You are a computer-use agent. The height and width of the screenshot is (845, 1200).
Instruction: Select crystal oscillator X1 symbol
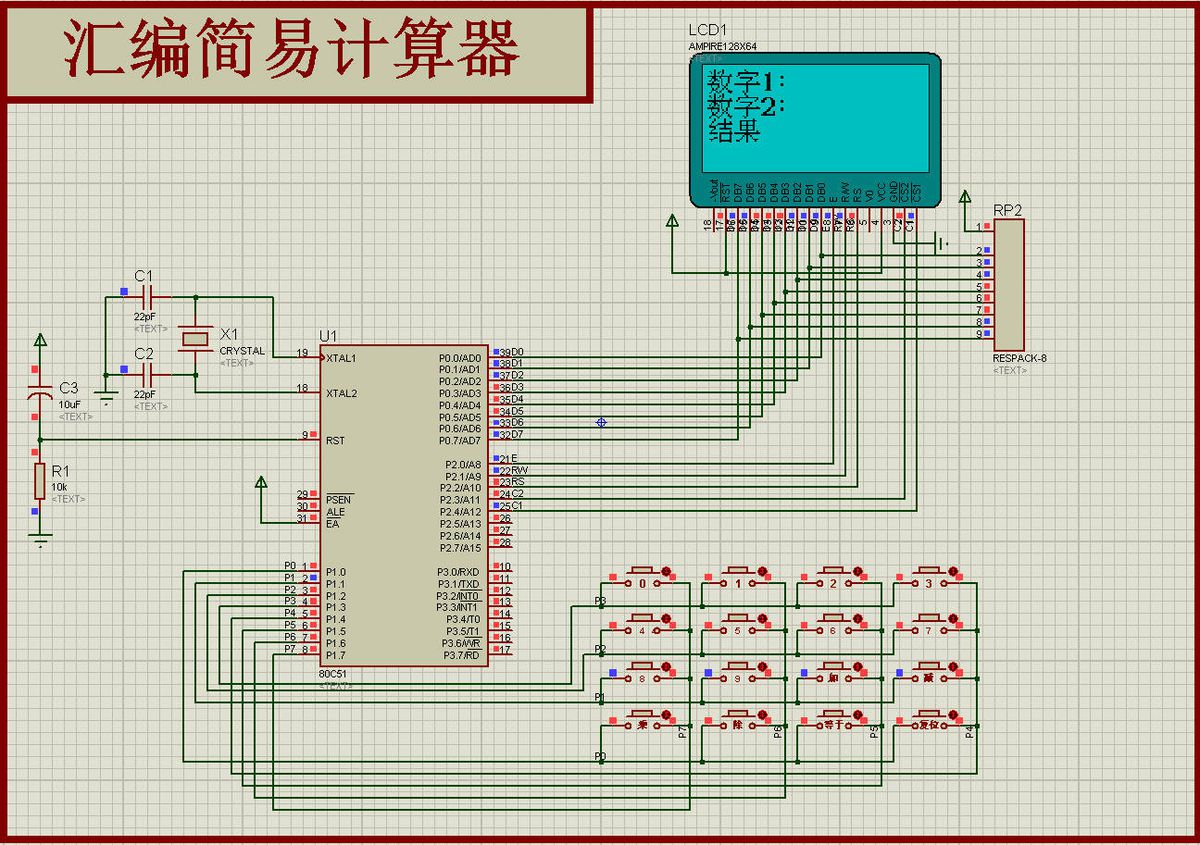pyautogui.click(x=195, y=341)
